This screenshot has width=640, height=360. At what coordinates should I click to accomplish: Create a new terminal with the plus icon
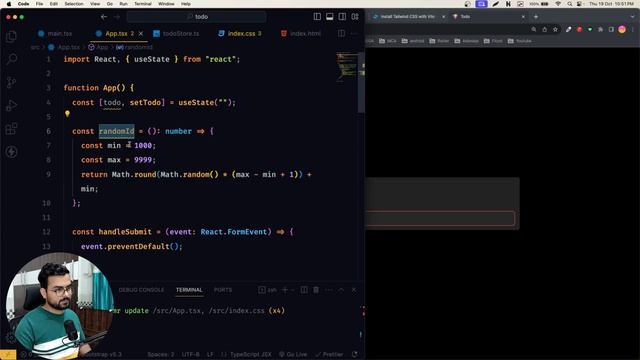pos(285,290)
